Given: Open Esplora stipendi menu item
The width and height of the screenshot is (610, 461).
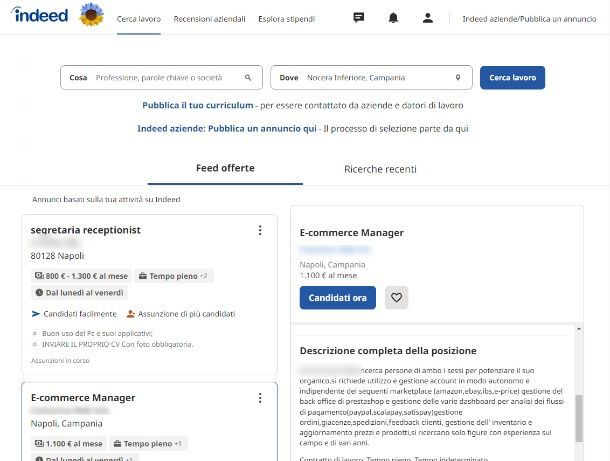Looking at the screenshot, I should (287, 19).
